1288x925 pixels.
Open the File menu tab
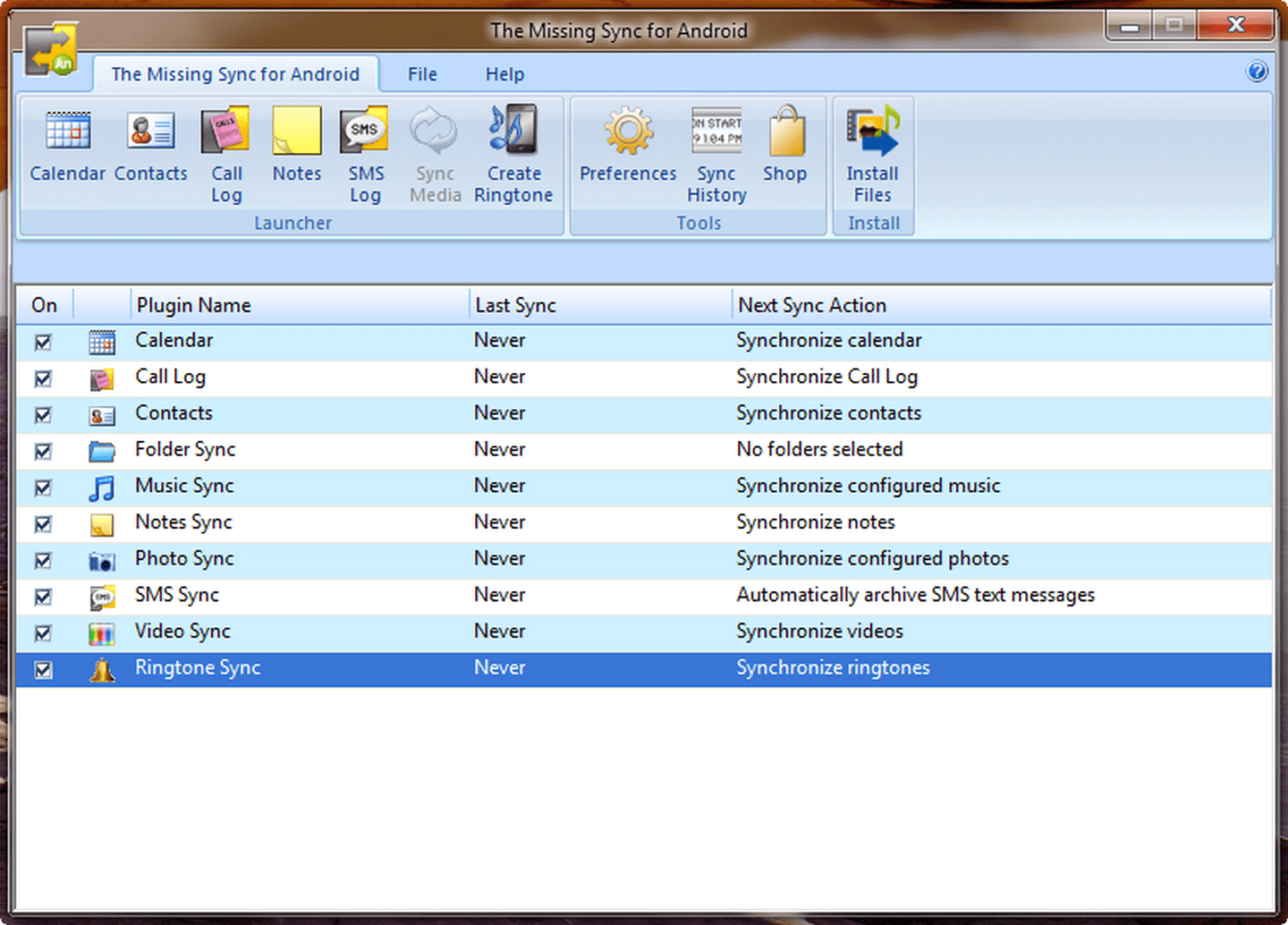click(422, 74)
